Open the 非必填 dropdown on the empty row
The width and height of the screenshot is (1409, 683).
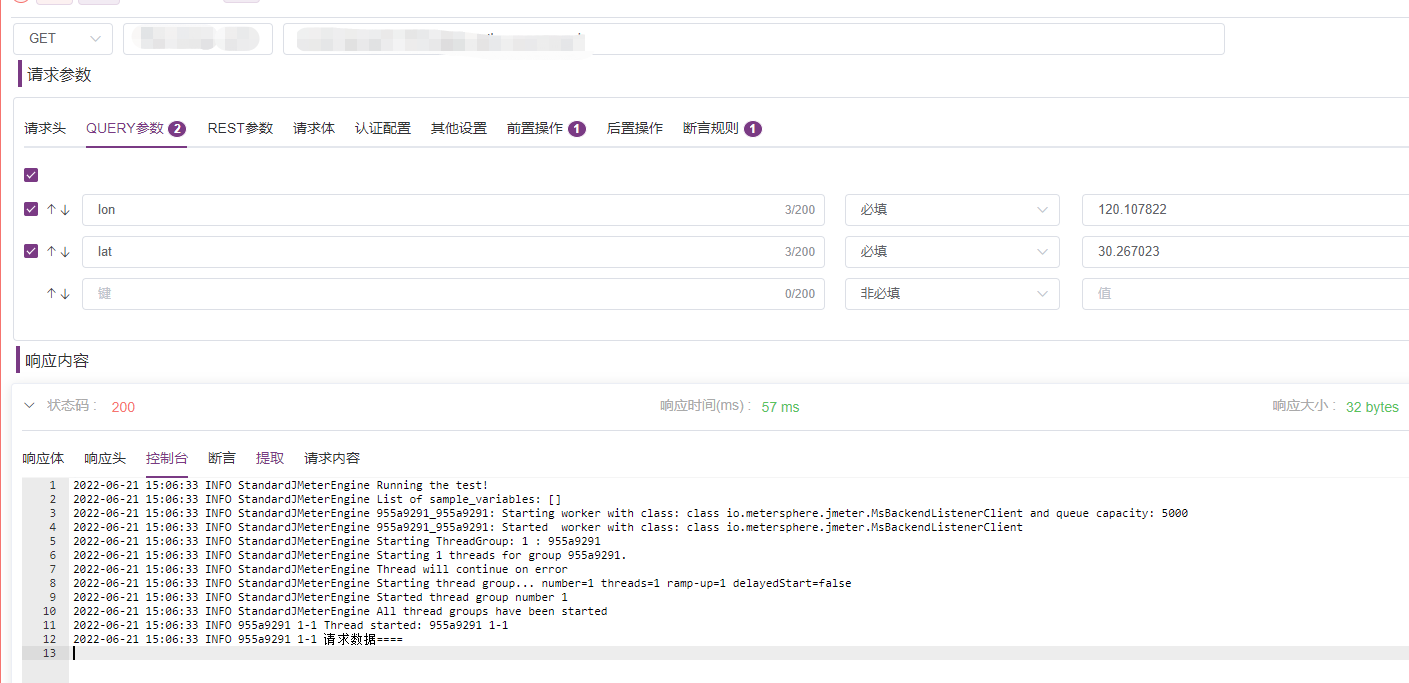[951, 293]
